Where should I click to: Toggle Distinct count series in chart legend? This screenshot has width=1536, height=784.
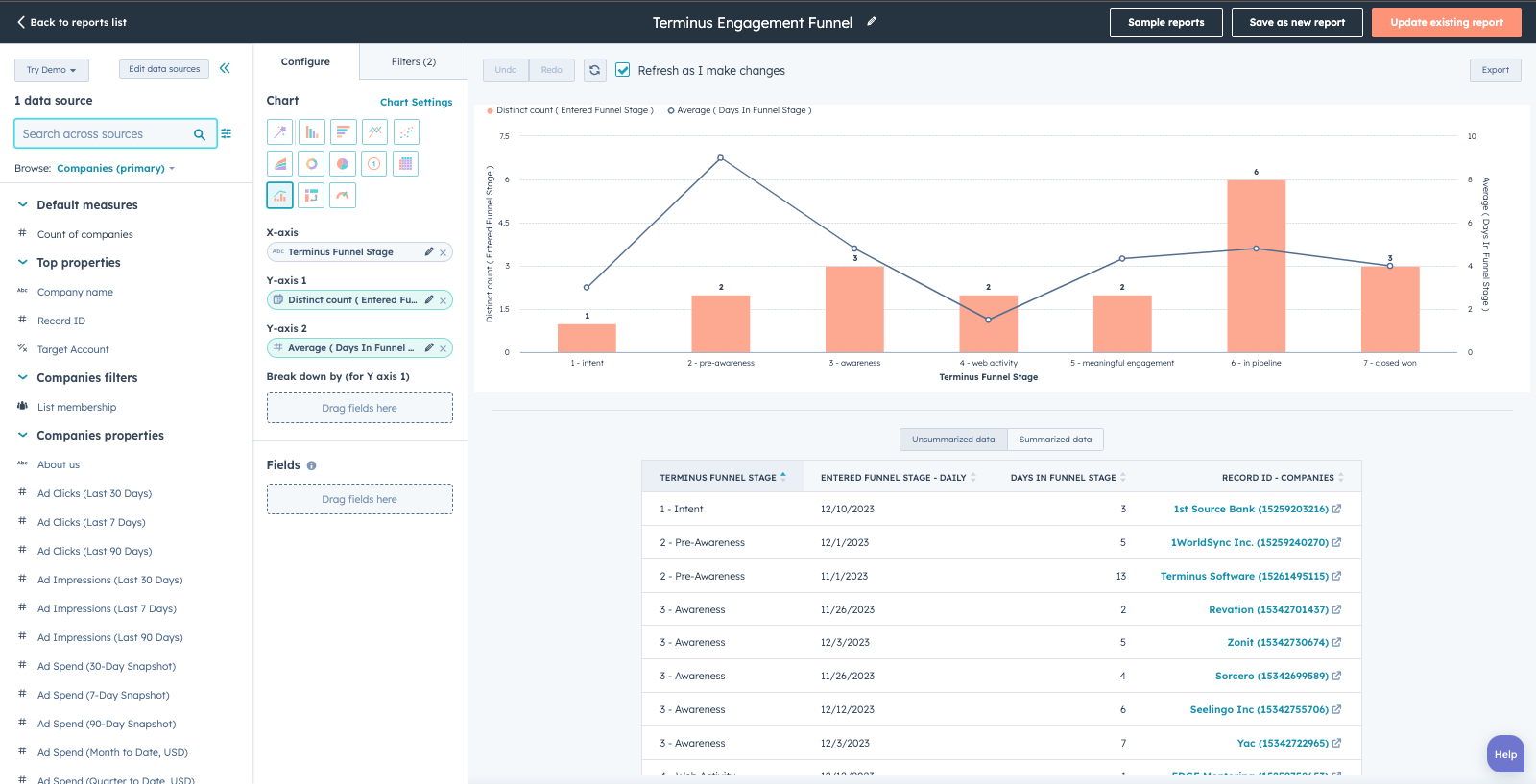[570, 110]
